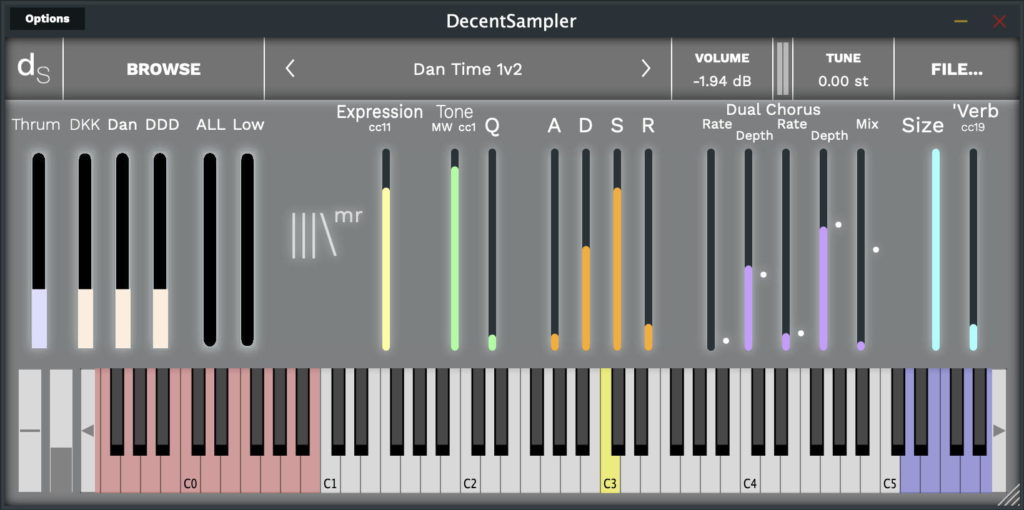Go to previous preset arrow
The image size is (1024, 510).
tap(290, 69)
